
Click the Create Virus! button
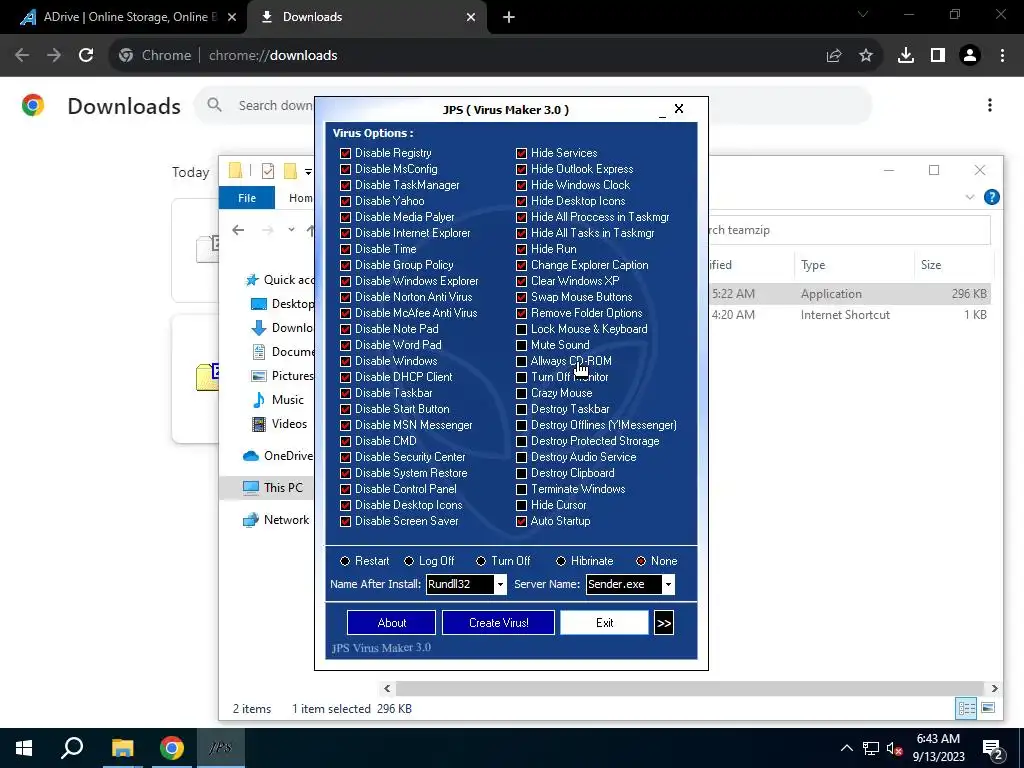(498, 623)
